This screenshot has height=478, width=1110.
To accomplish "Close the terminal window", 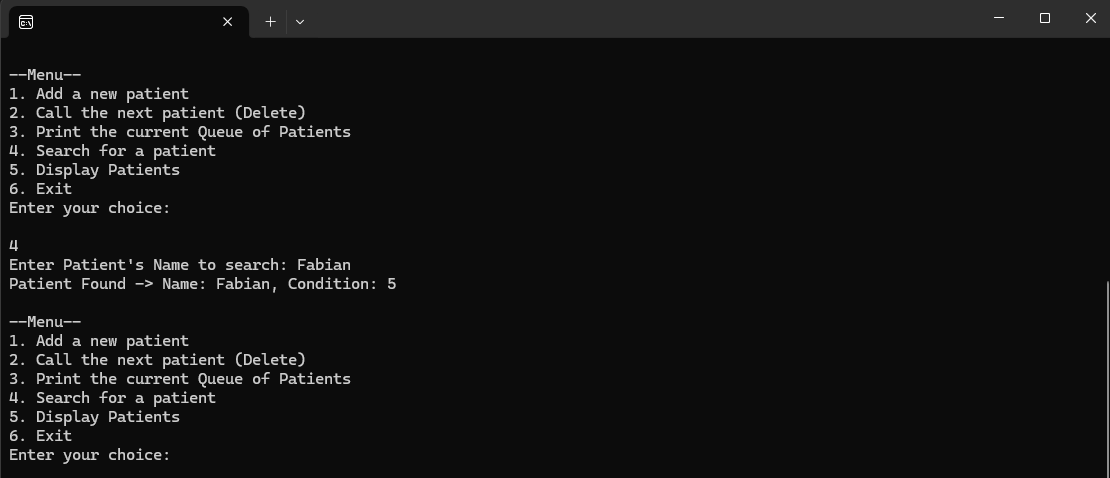I will pos(1090,18).
